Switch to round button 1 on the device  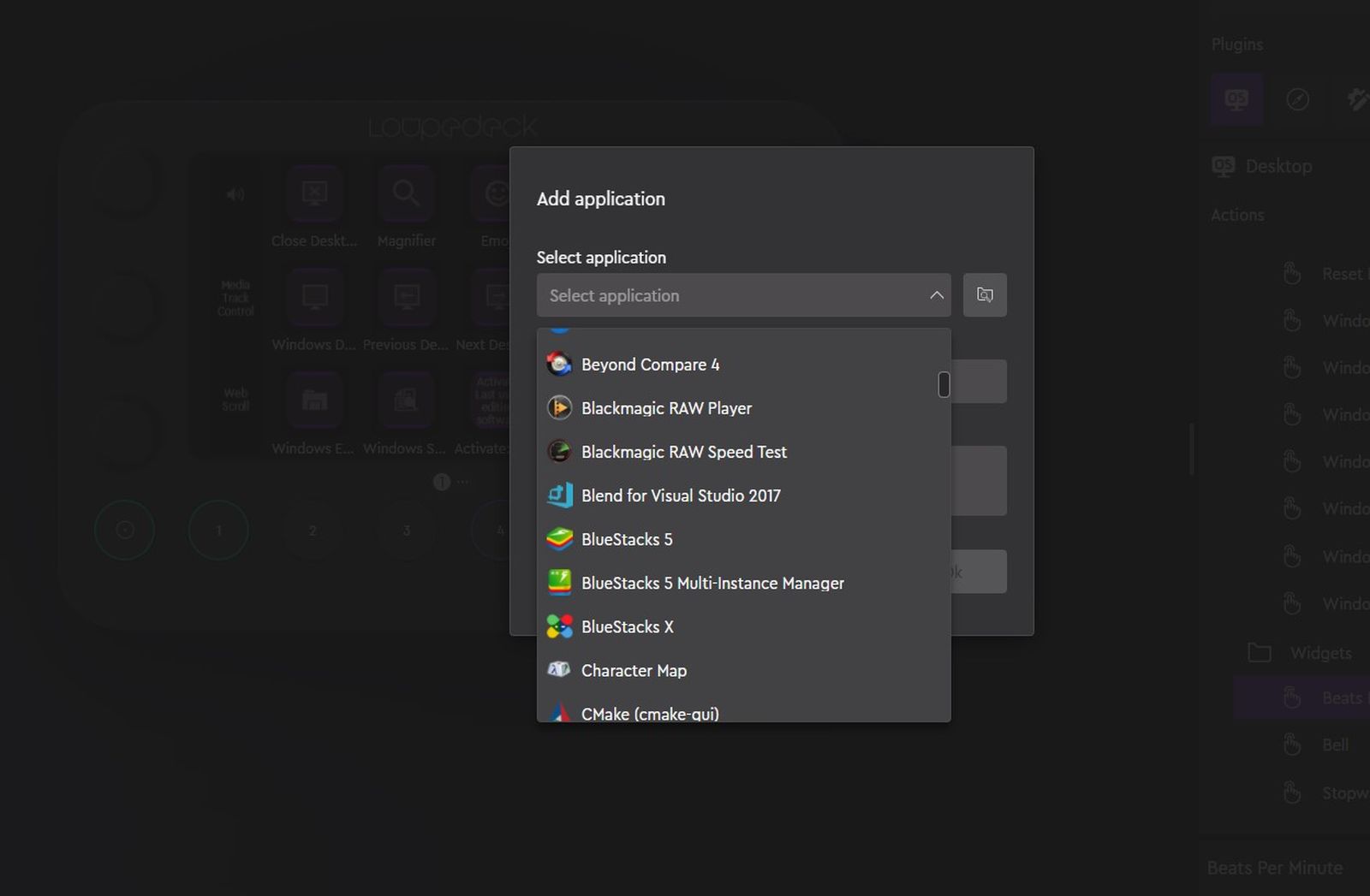click(x=218, y=531)
